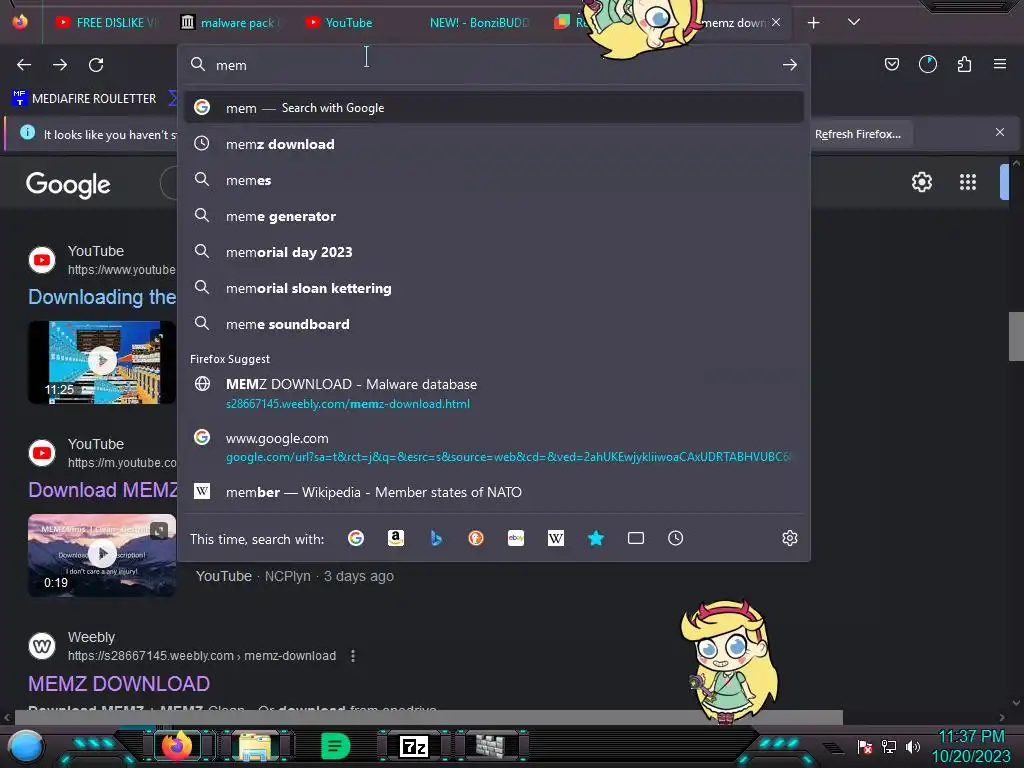Image resolution: width=1024 pixels, height=768 pixels.
Task: Click the Go arrow in address bar
Action: point(790,65)
